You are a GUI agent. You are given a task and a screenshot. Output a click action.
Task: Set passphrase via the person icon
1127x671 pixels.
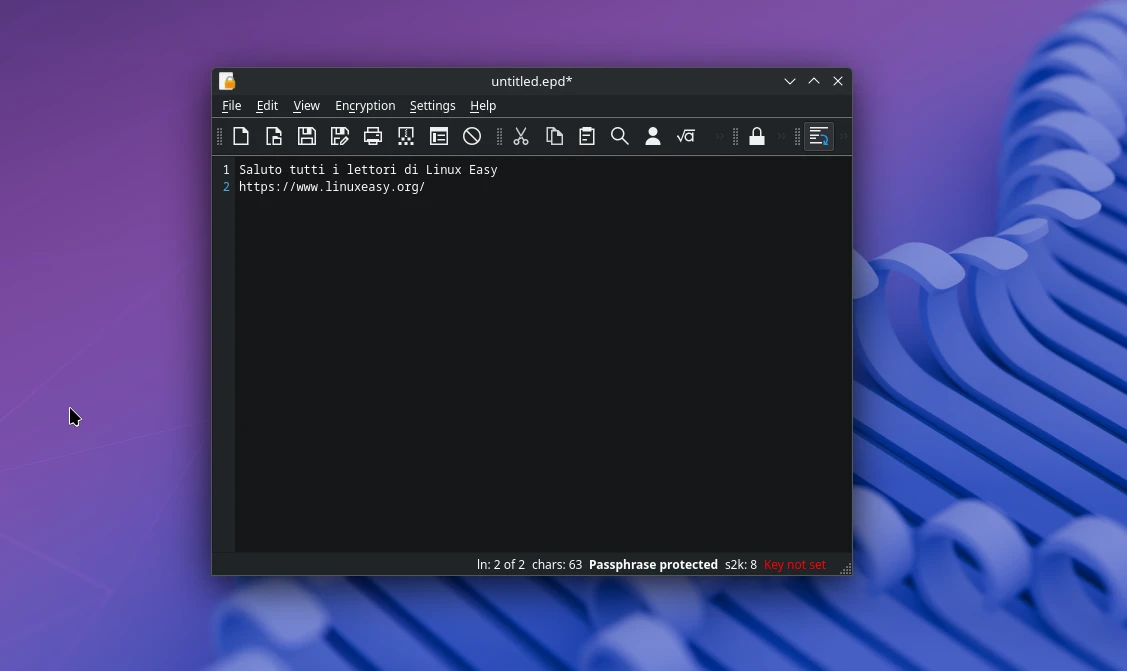pos(653,136)
